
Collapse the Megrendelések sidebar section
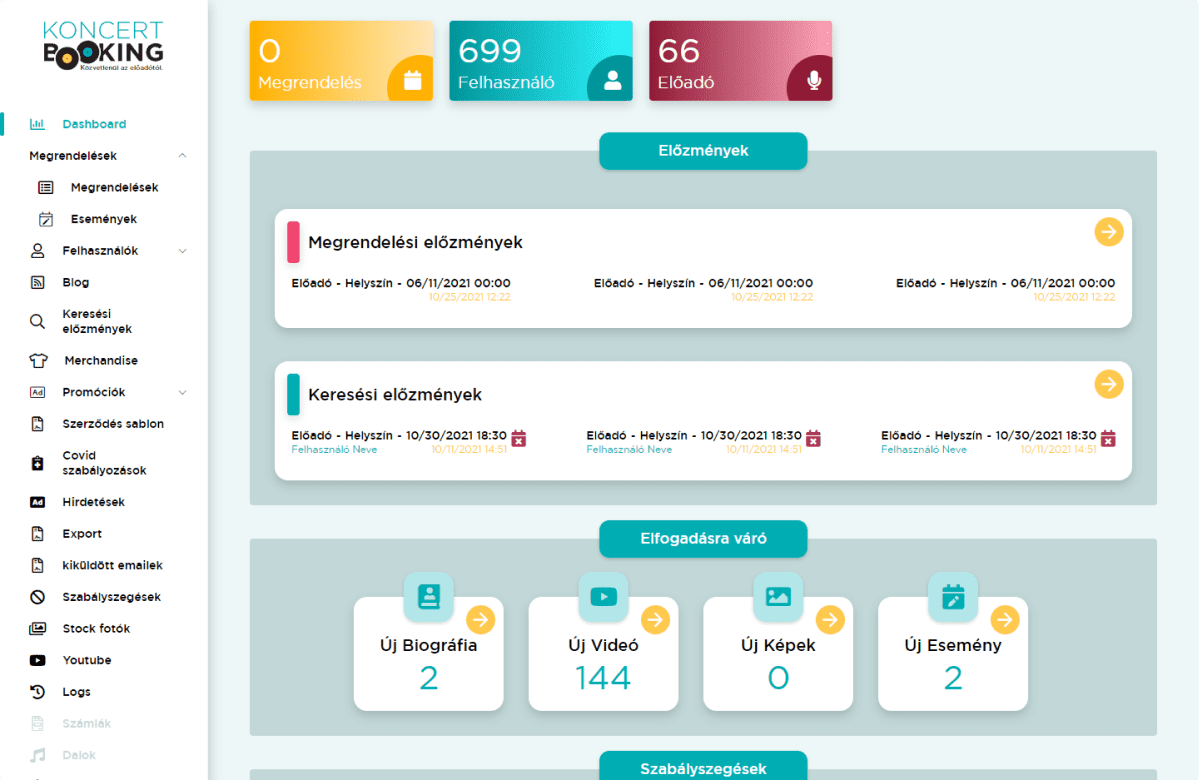182,156
